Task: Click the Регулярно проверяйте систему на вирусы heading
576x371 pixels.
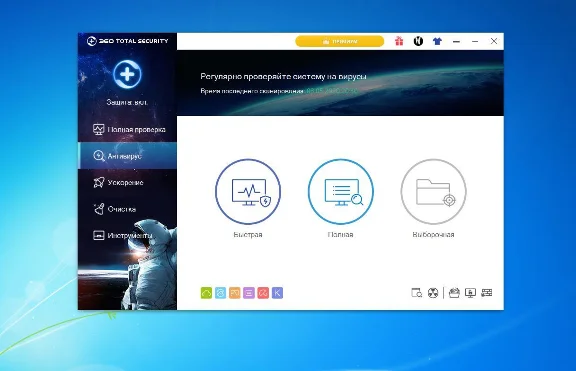Action: [x=283, y=76]
